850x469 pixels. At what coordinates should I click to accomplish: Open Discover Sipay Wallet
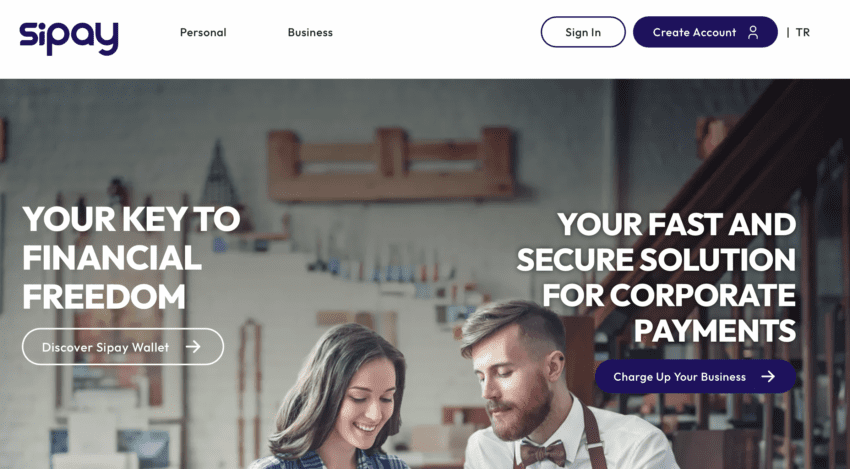coord(123,346)
